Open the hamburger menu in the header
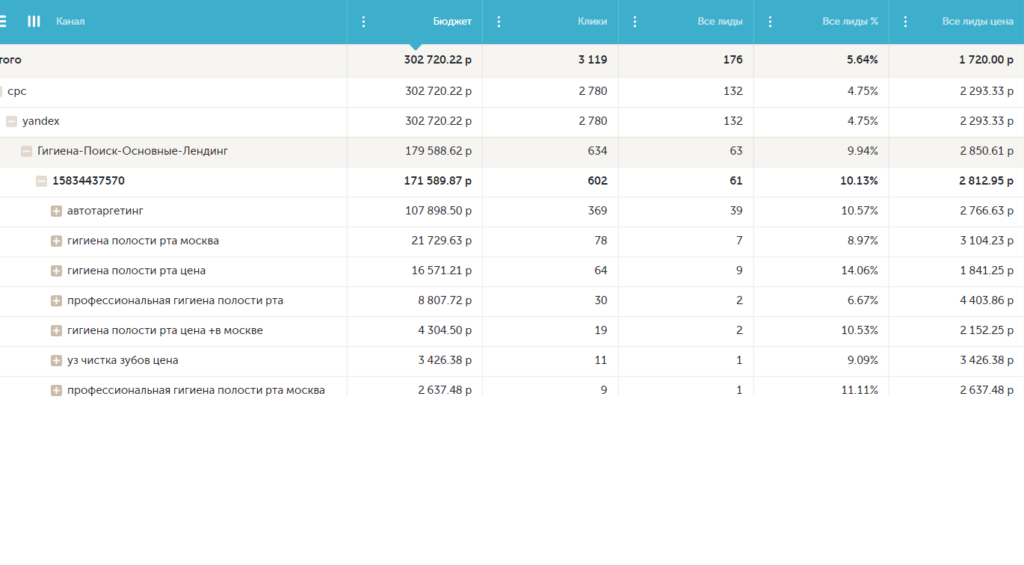Screen dimensions: 1024x565 4,21
